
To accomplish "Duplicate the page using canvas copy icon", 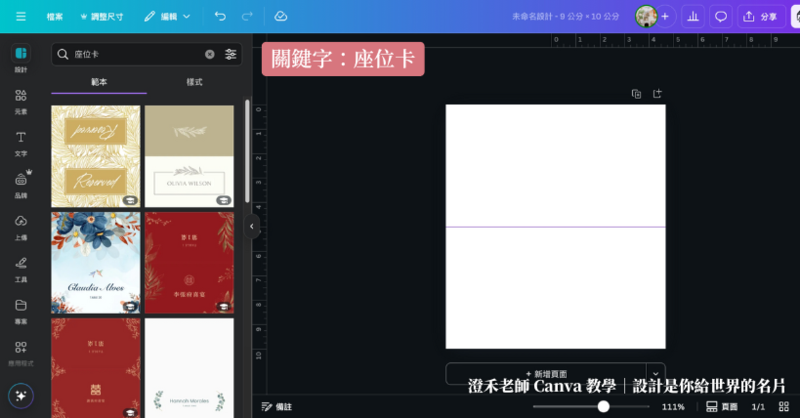I will pyautogui.click(x=636, y=94).
